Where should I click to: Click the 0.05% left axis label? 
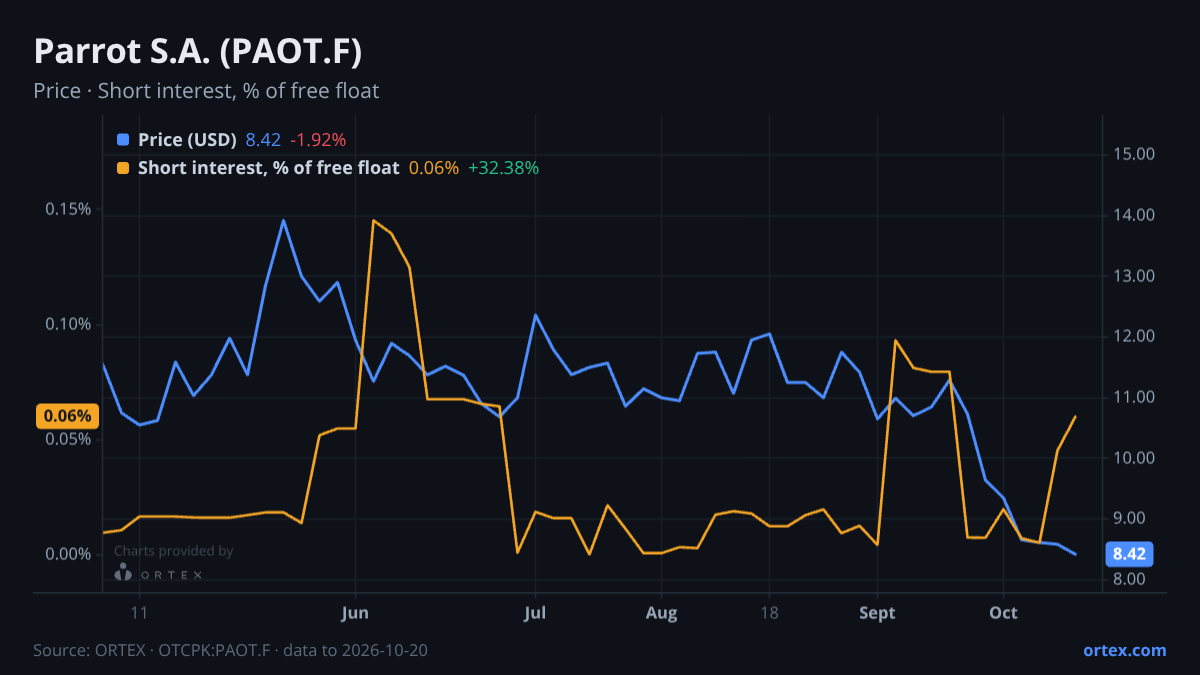[69, 439]
